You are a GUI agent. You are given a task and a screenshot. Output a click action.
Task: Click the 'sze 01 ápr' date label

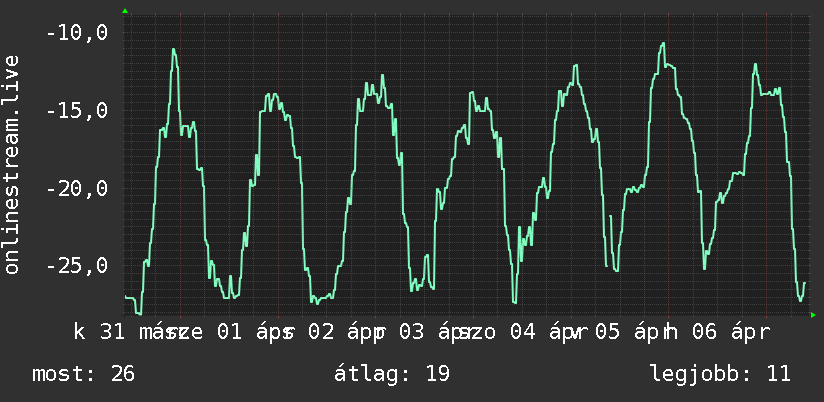(x=229, y=333)
